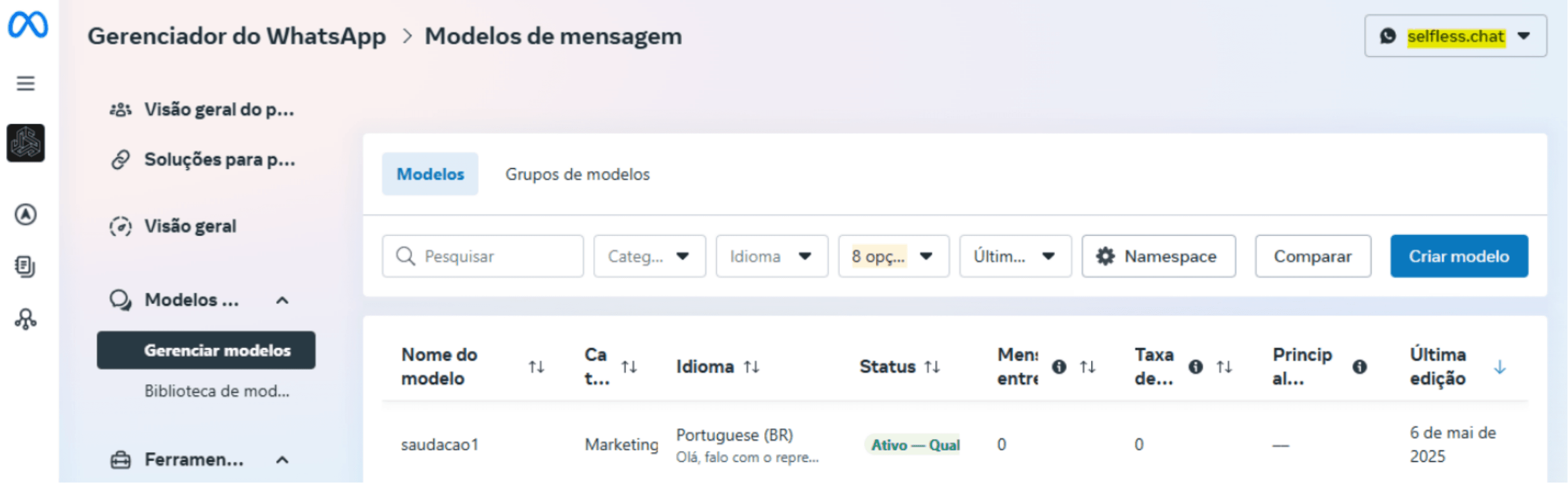The image size is (1568, 483).
Task: Open the Categ... filter dropdown
Action: coord(650,256)
